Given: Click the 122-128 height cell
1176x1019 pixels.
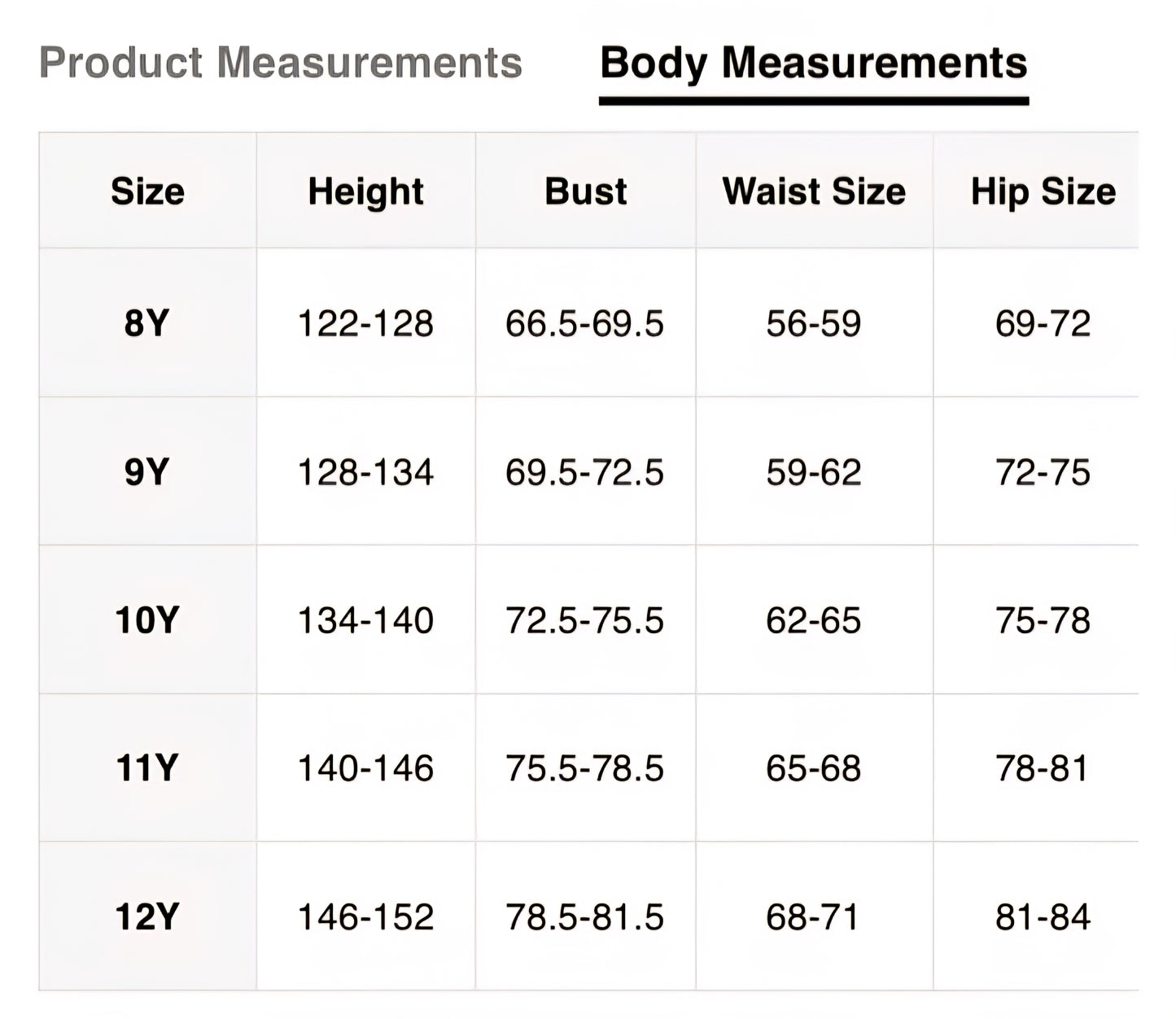Looking at the screenshot, I should pyautogui.click(x=365, y=323).
